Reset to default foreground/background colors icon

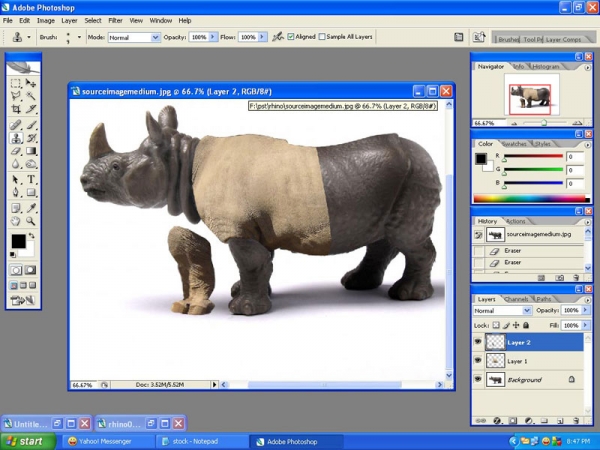(13, 255)
